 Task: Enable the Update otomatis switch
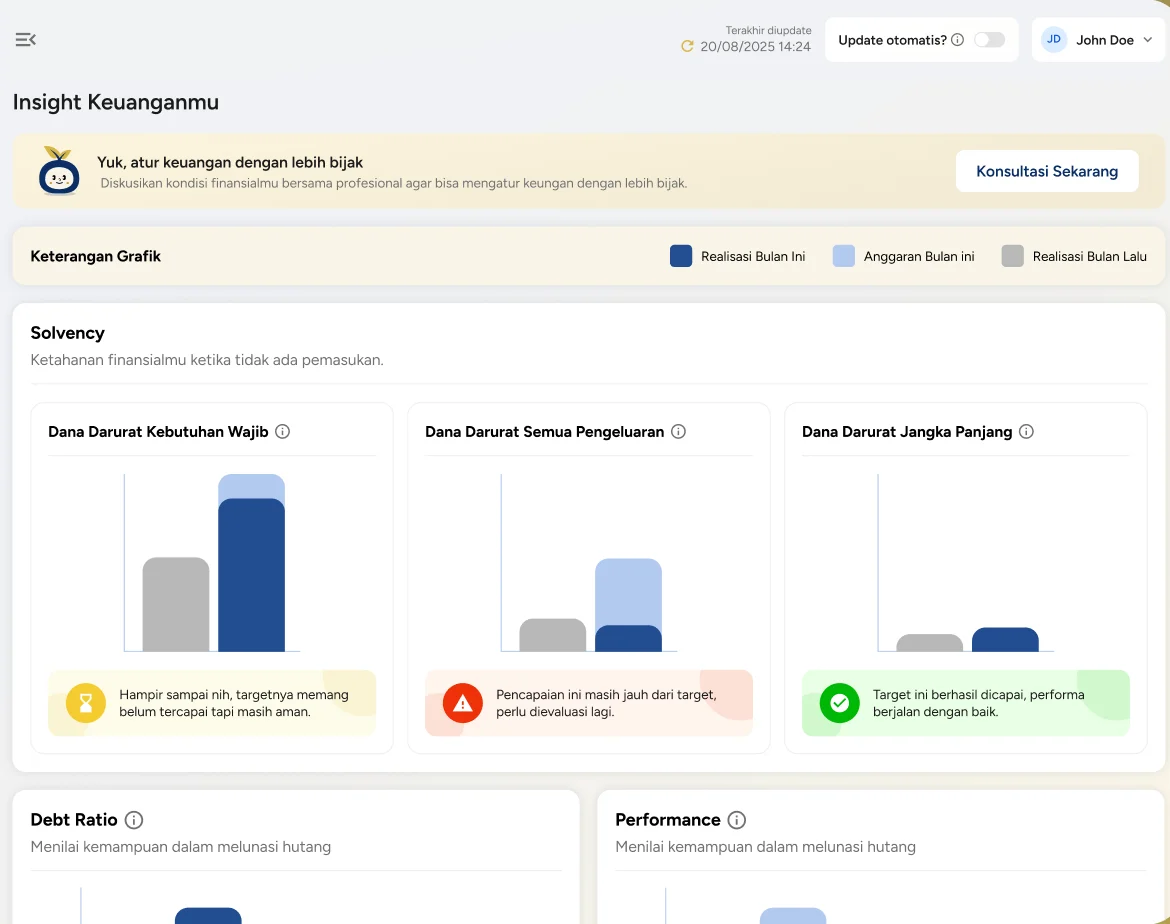point(989,40)
